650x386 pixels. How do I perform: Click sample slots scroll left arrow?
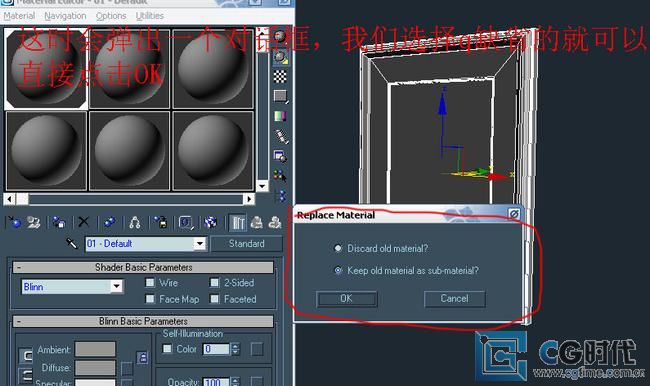tap(9, 199)
